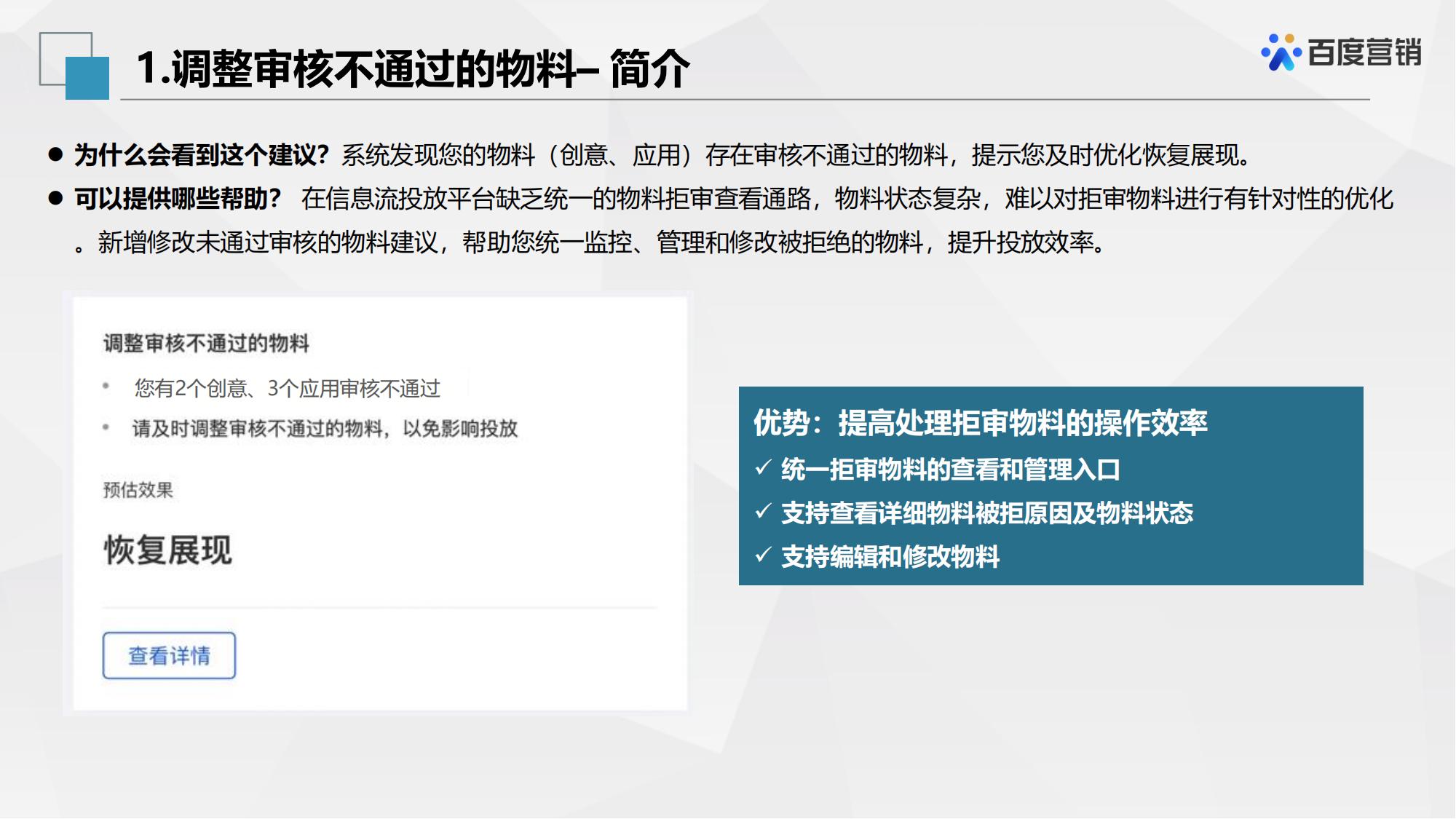Click the 查看详情 button

pyautogui.click(x=169, y=655)
